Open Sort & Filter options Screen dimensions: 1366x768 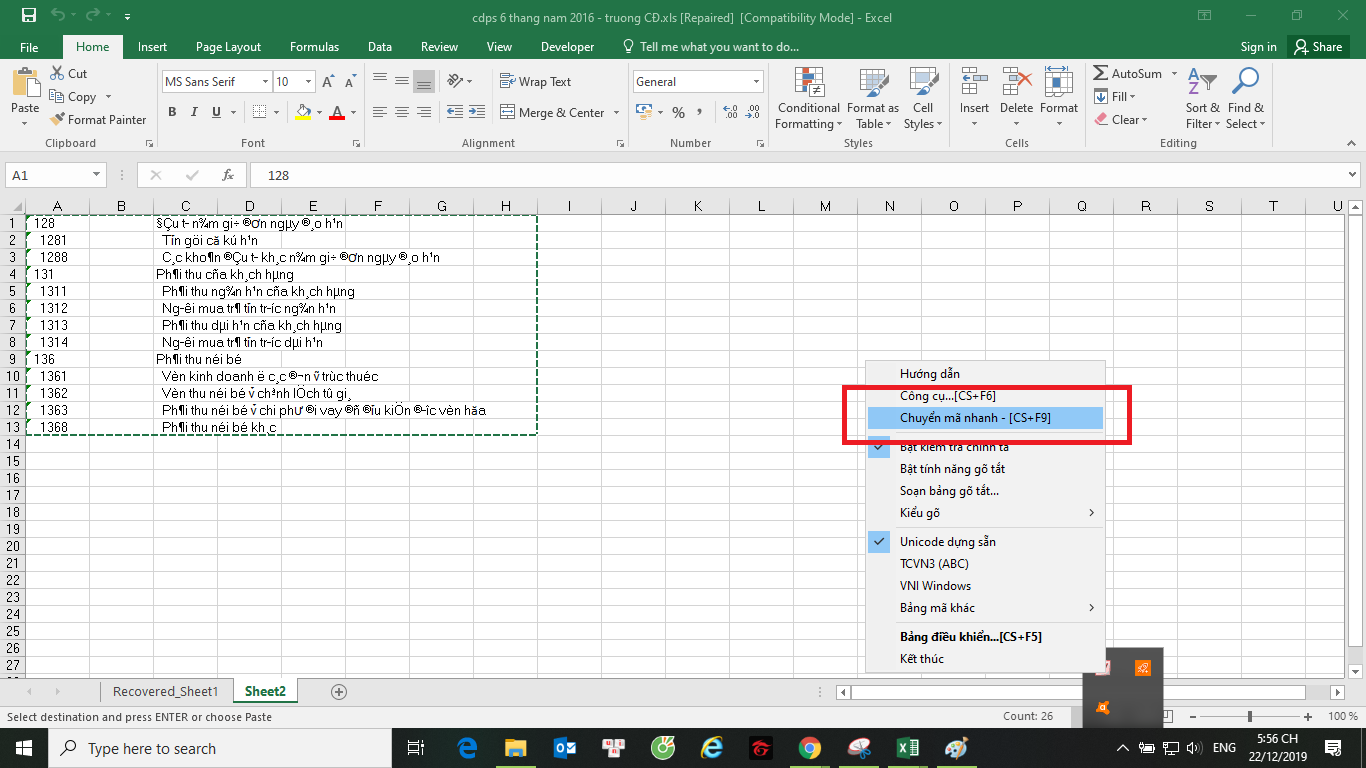click(x=1201, y=97)
